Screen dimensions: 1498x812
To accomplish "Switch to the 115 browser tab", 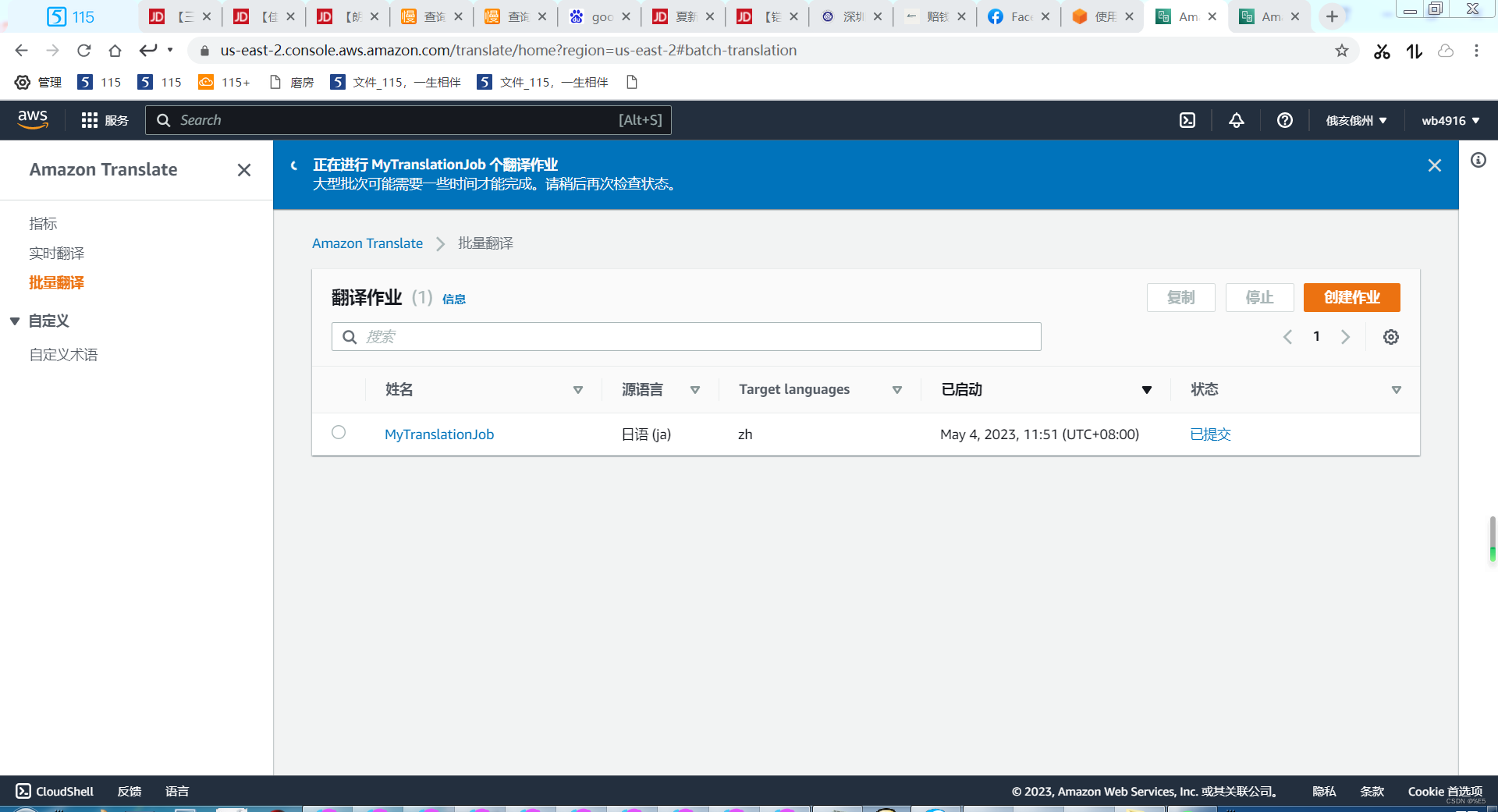I will (x=70, y=16).
